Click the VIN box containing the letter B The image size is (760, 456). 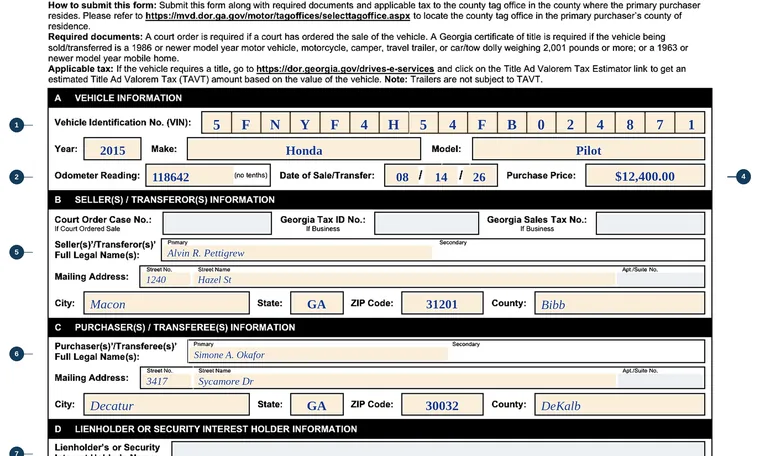[x=512, y=124]
